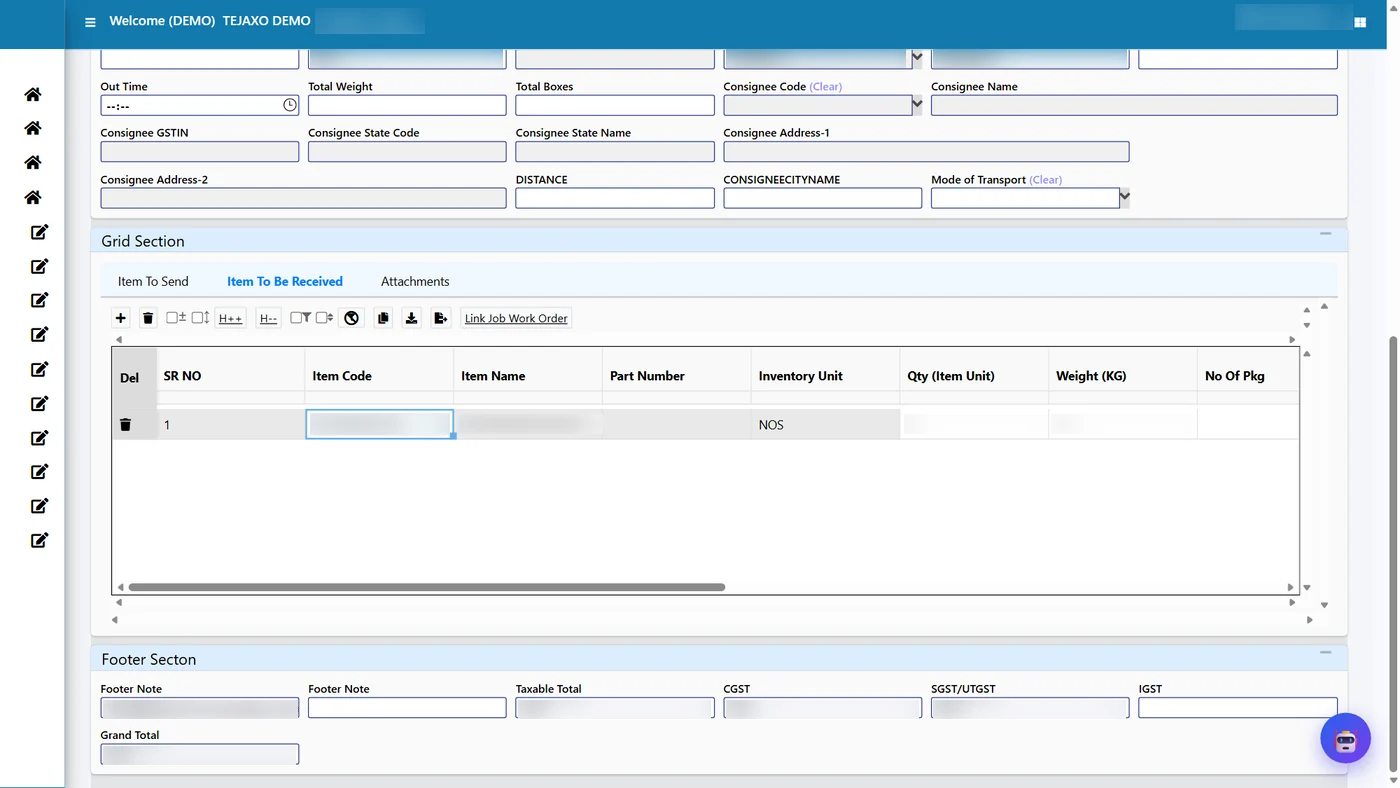This screenshot has width=1400, height=788.
Task: Focus the Total Weight input field
Action: pos(407,105)
